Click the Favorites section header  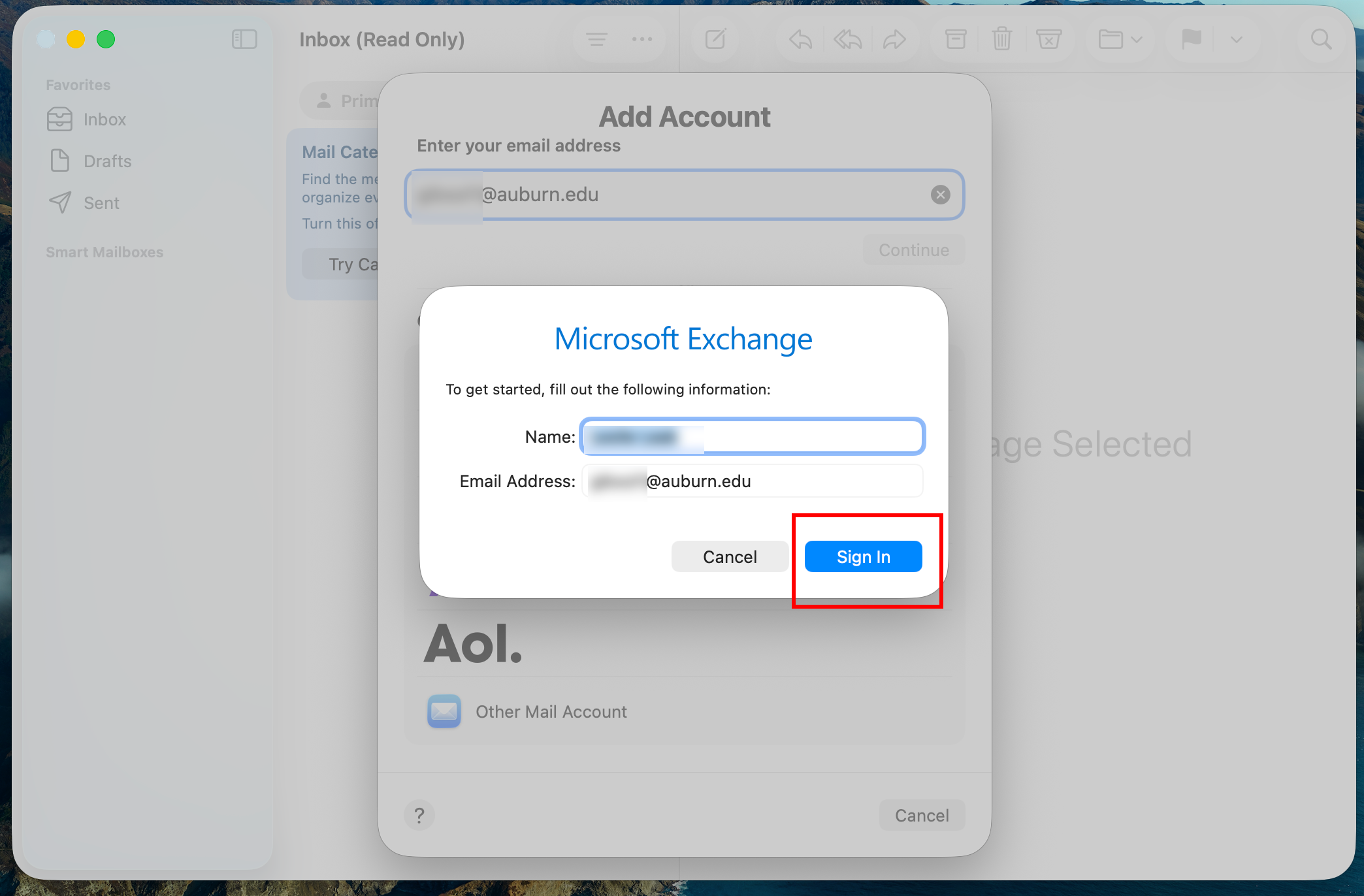(78, 85)
